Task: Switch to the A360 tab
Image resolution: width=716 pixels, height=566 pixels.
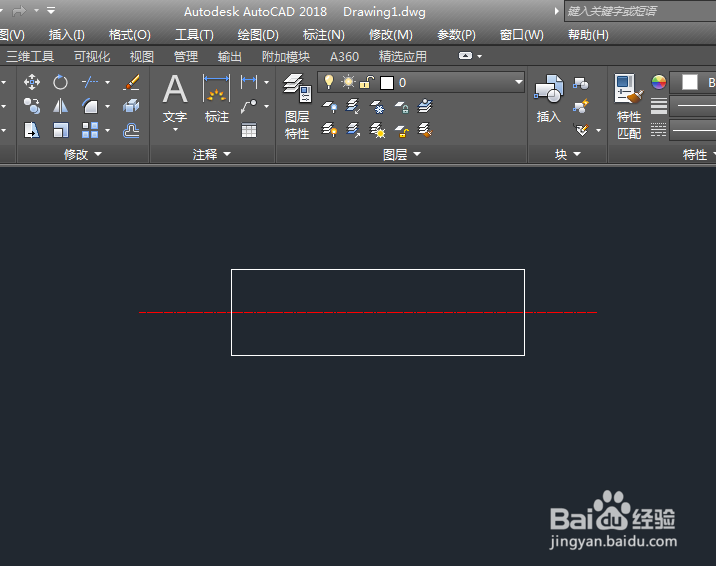Action: (344, 57)
